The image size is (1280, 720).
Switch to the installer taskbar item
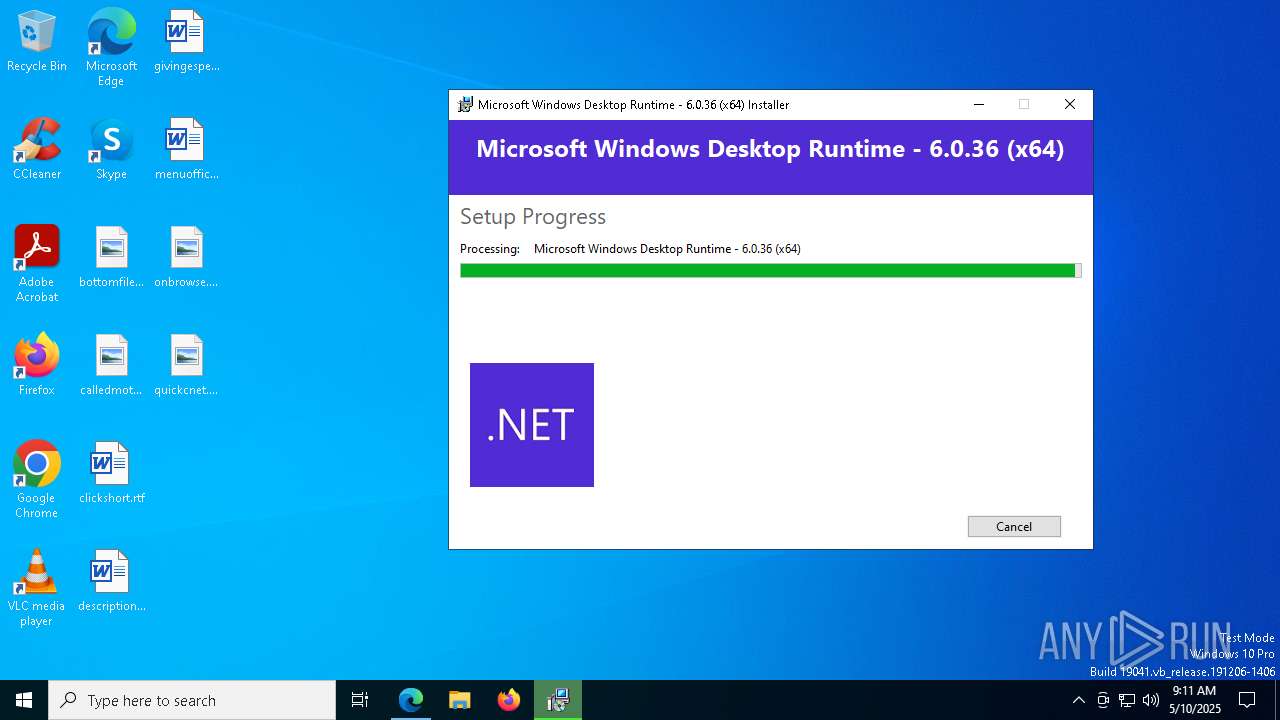[558, 700]
